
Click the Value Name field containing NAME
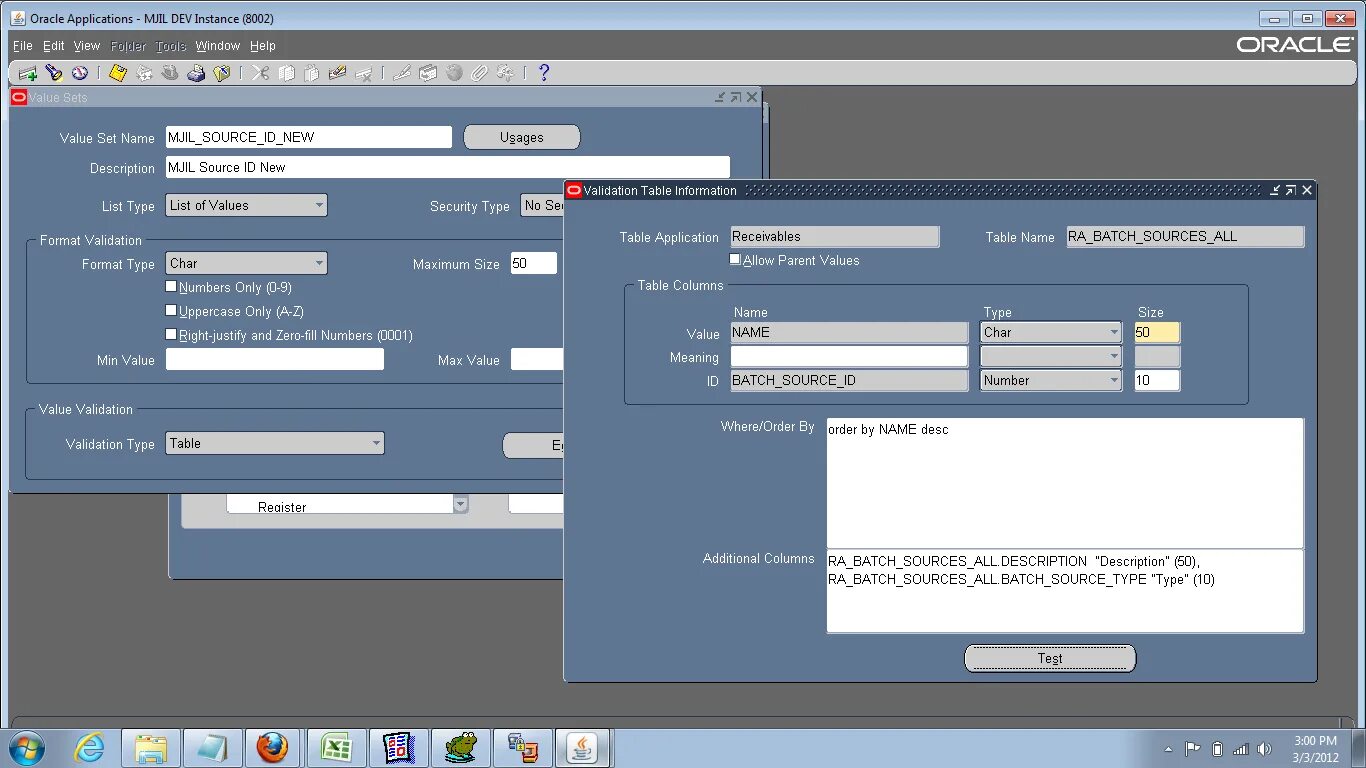click(x=849, y=332)
